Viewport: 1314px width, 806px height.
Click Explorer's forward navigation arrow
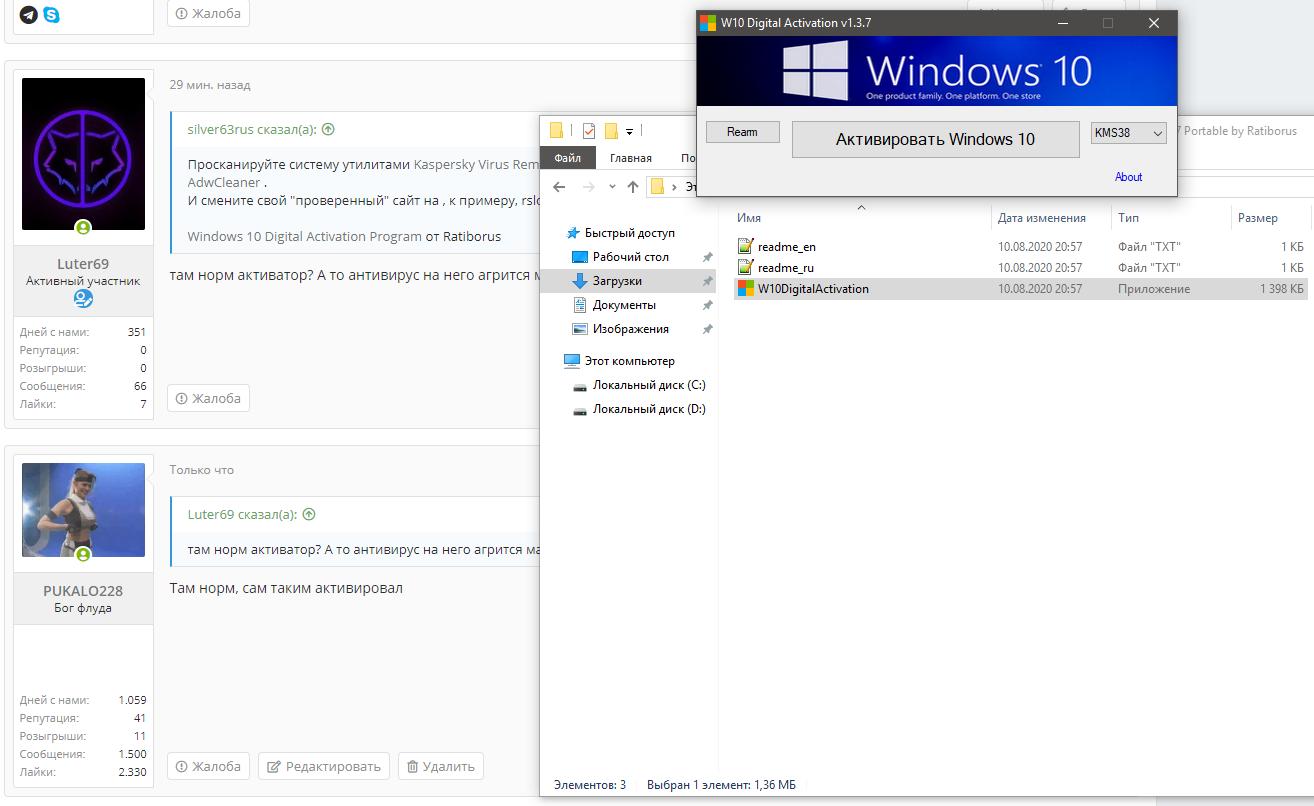588,187
